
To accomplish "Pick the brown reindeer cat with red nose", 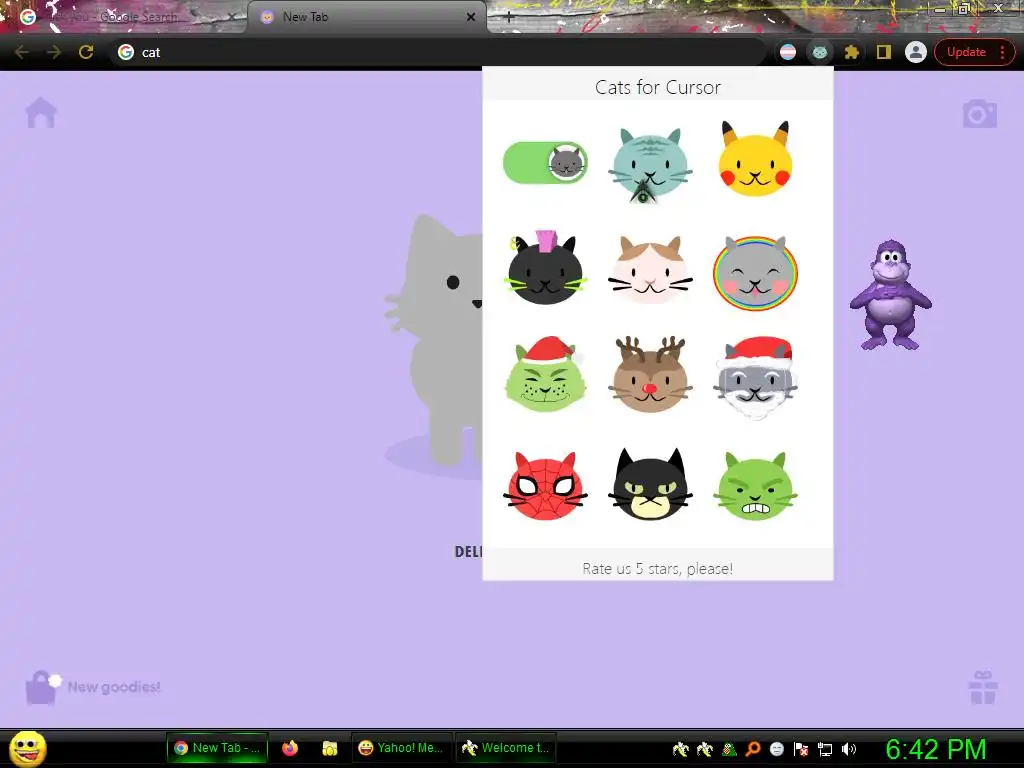I will tap(650, 374).
